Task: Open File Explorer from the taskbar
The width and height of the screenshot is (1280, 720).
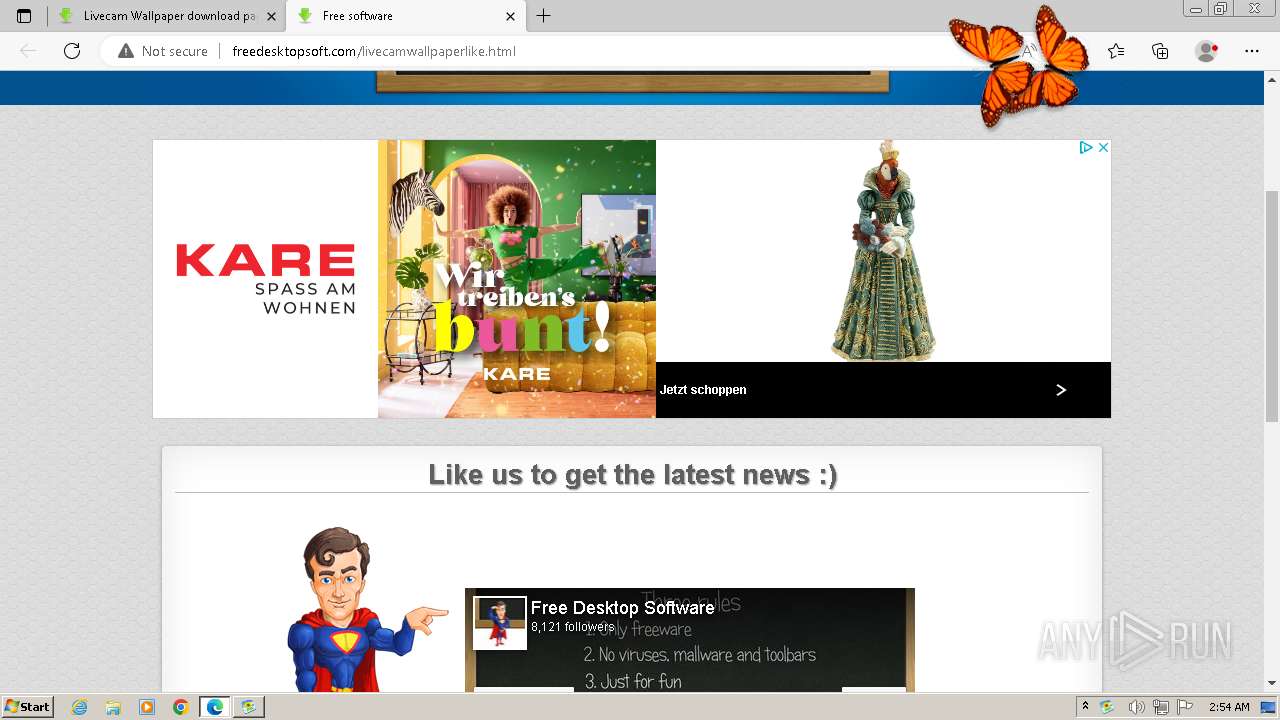Action: coord(113,707)
